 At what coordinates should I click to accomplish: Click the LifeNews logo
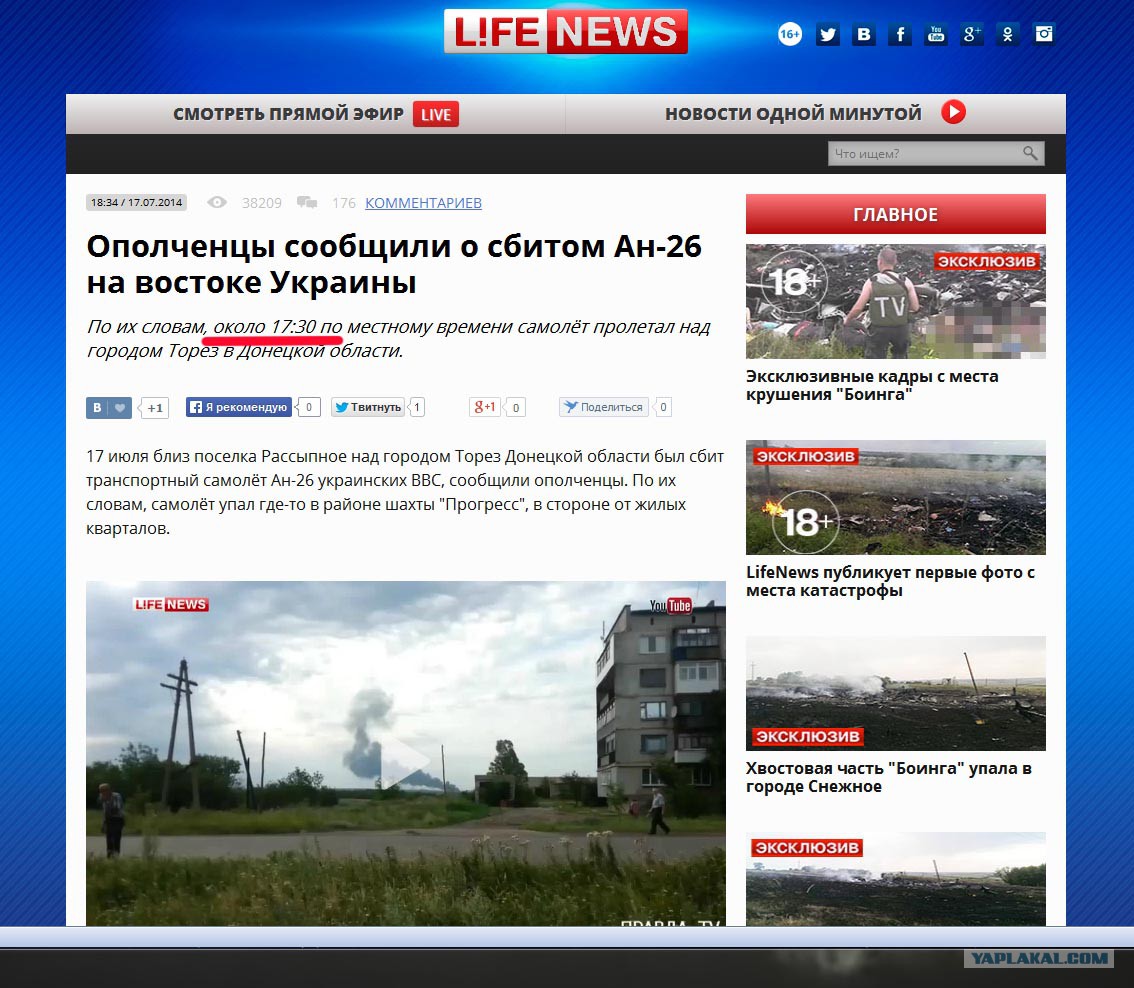pos(566,32)
